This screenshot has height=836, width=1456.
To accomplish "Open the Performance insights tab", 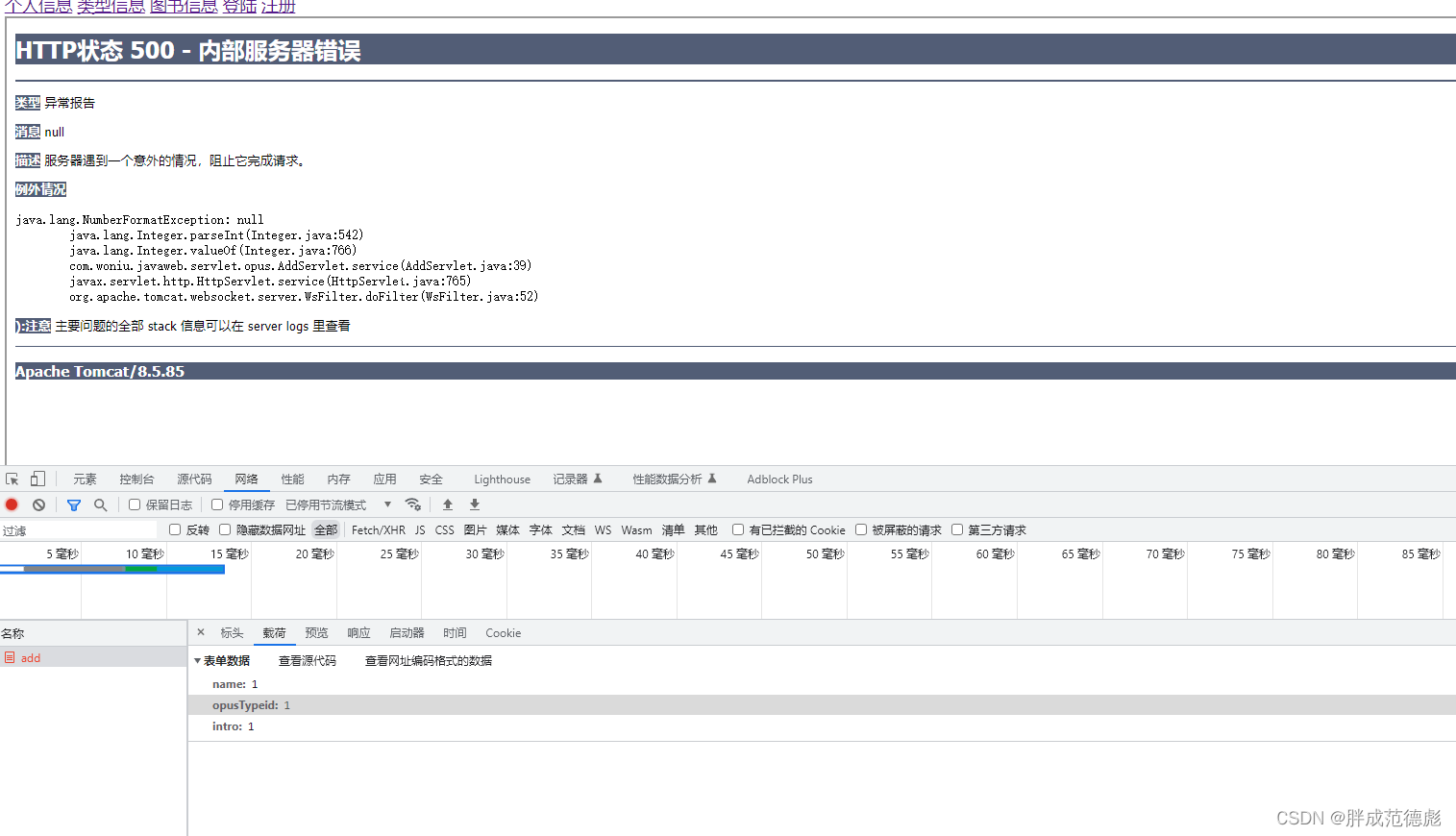I will [675, 479].
